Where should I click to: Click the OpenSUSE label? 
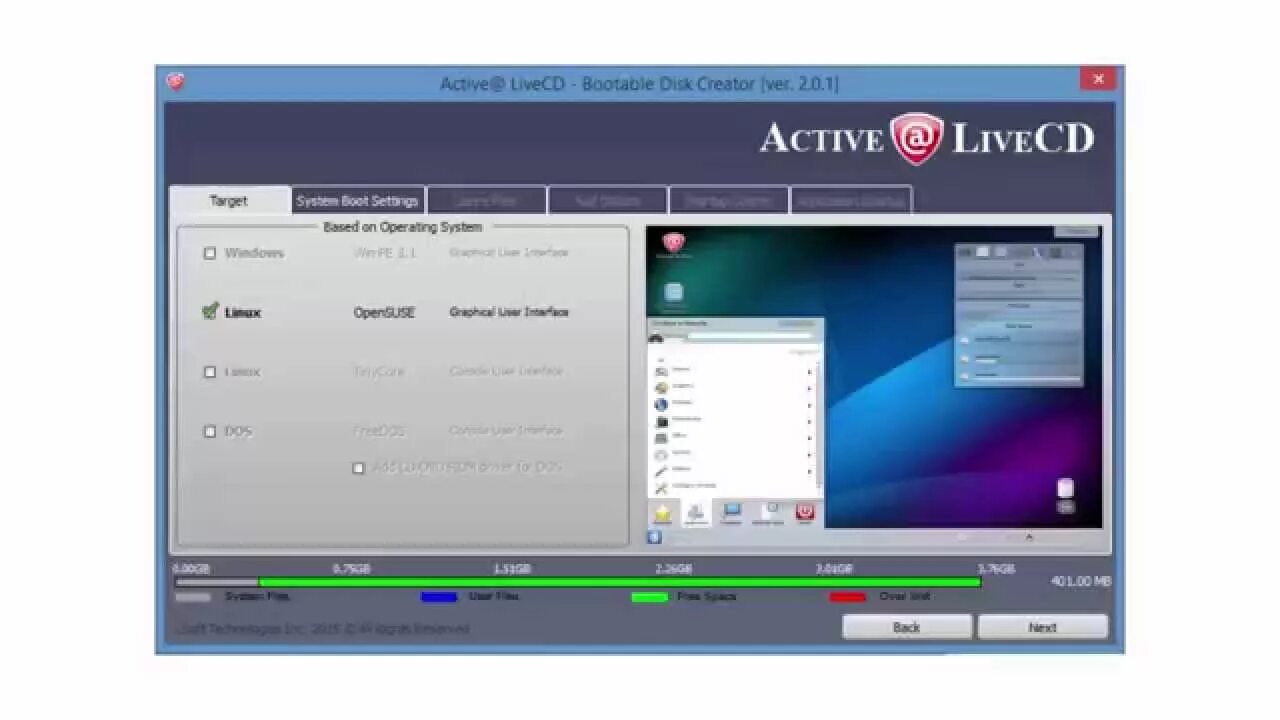point(384,312)
